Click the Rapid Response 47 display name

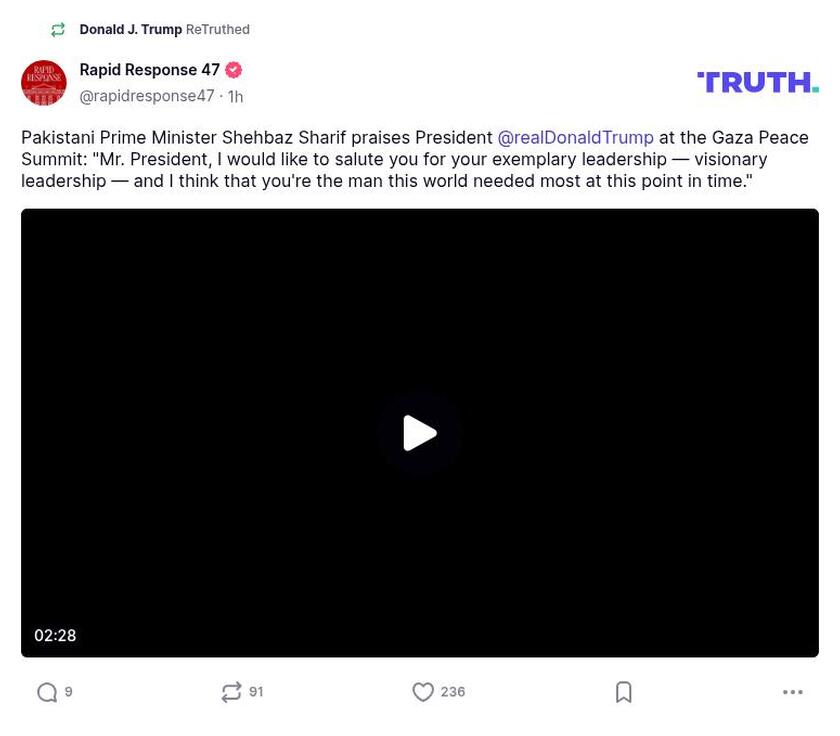click(x=148, y=70)
